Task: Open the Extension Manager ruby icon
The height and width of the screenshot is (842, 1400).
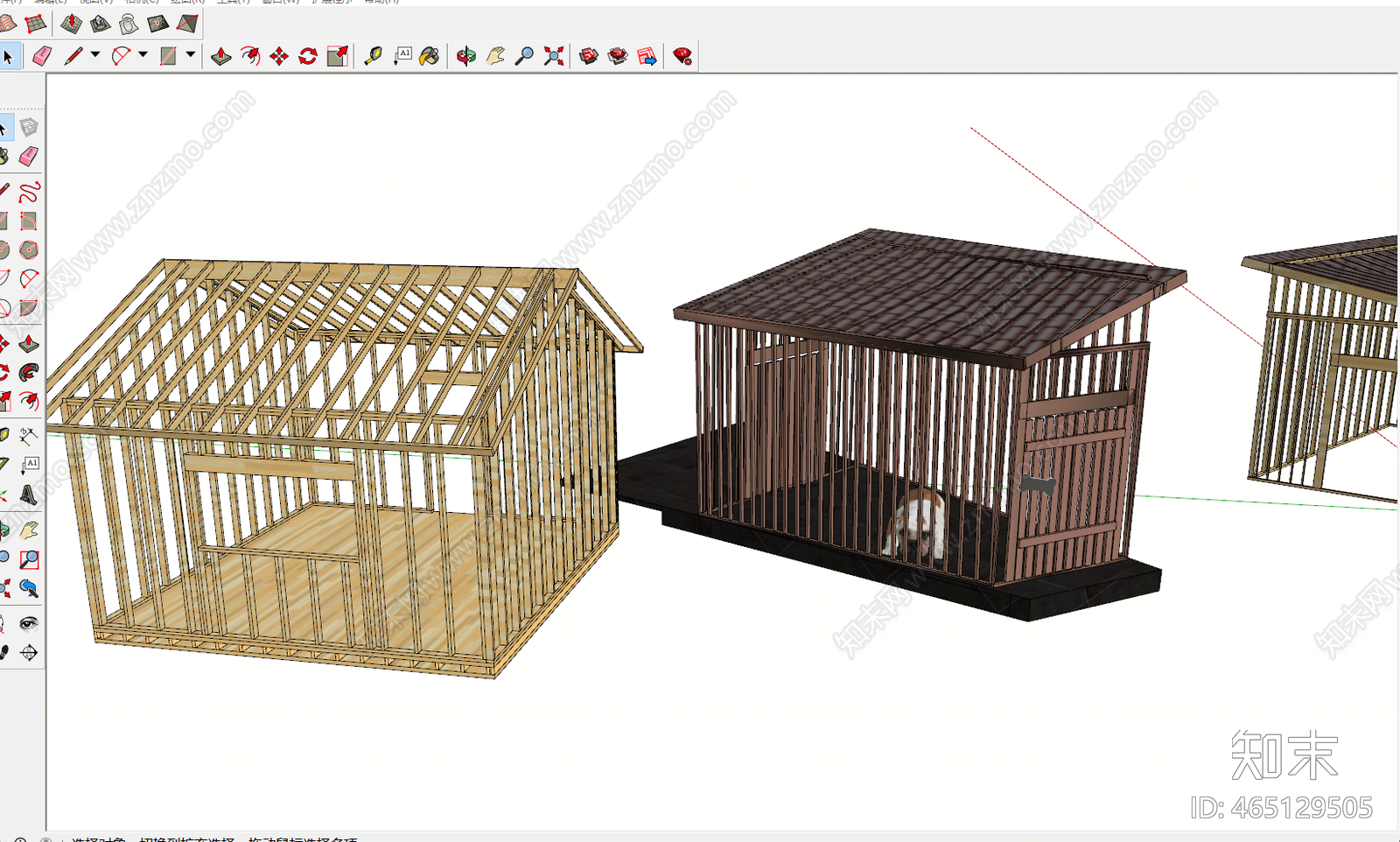Action: click(682, 57)
